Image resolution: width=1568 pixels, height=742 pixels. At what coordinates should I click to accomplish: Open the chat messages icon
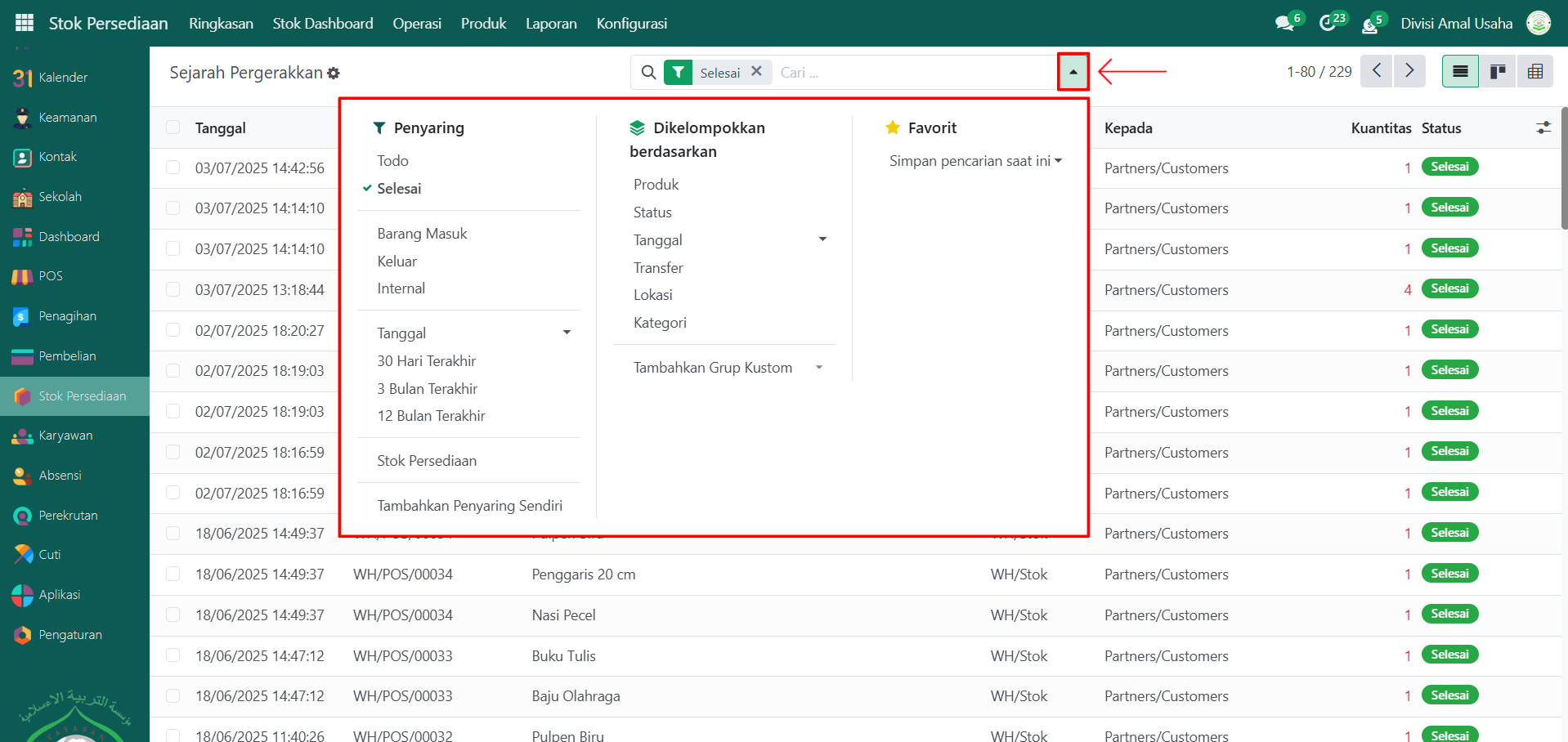(1284, 24)
